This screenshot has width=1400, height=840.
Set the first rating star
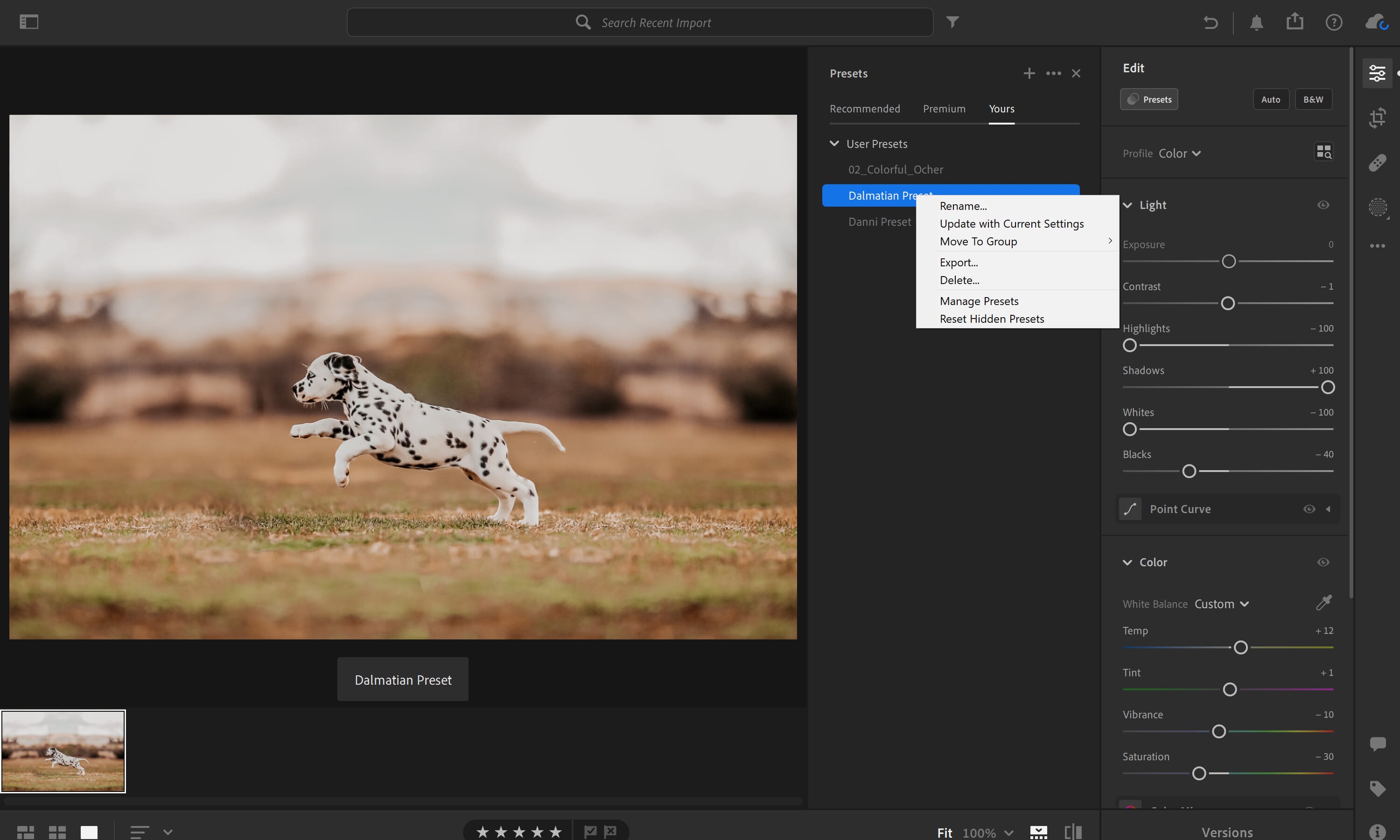point(483,832)
